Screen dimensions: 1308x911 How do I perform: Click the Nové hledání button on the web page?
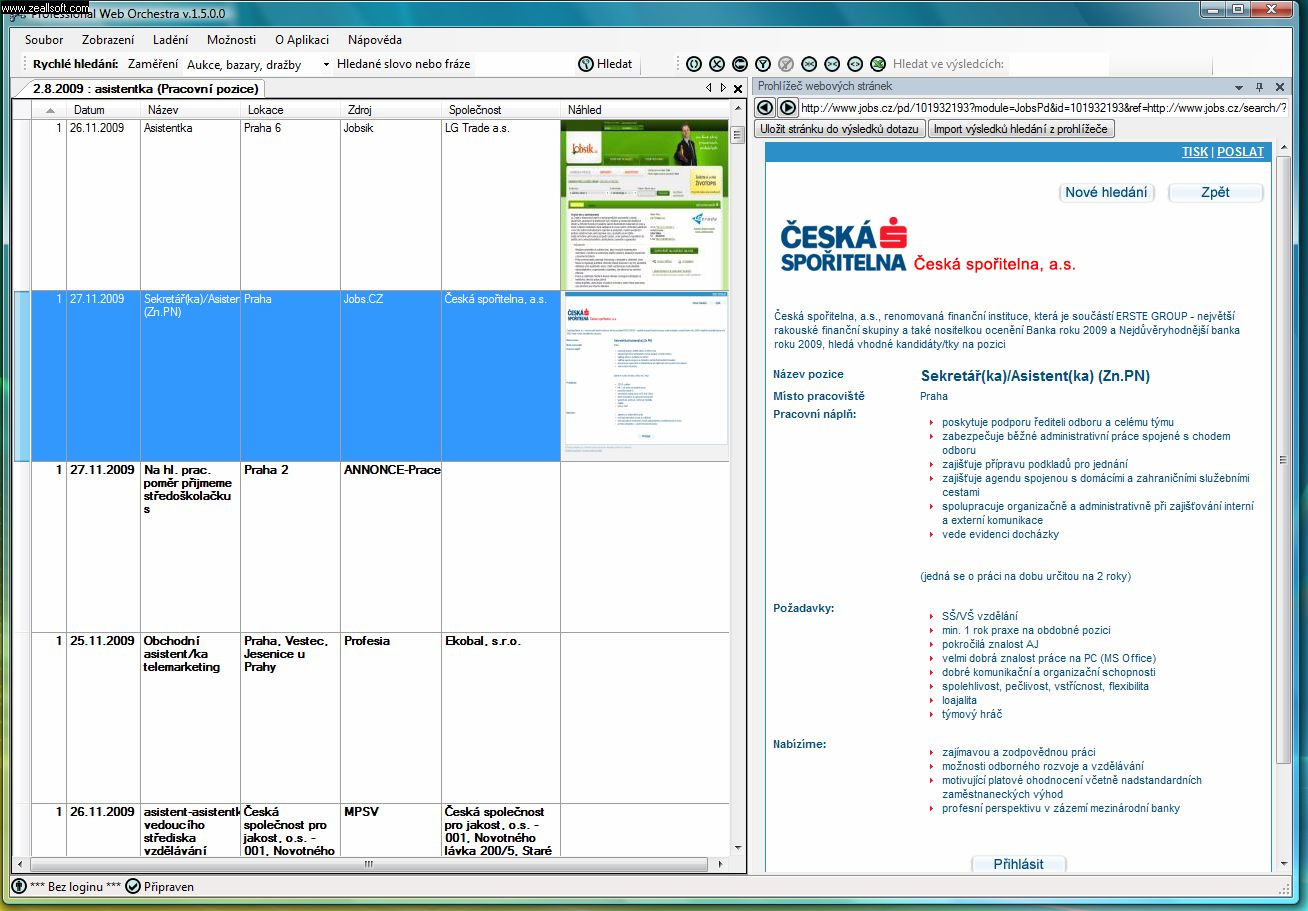pyautogui.click(x=1106, y=192)
